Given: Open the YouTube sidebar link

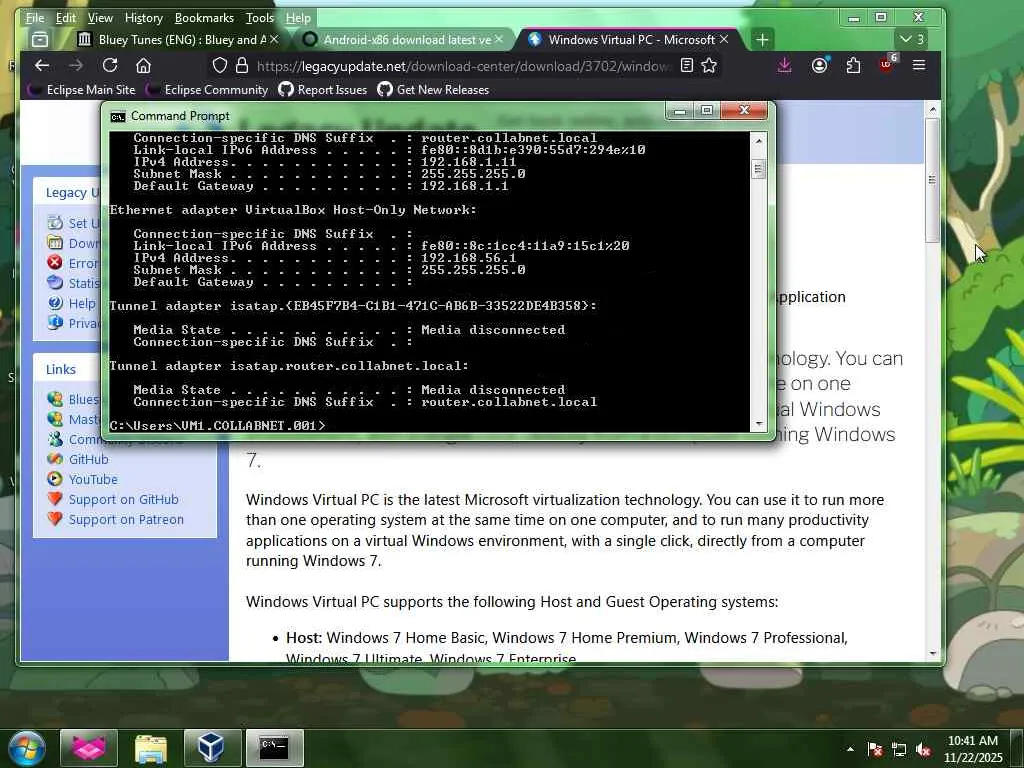Looking at the screenshot, I should tap(93, 479).
